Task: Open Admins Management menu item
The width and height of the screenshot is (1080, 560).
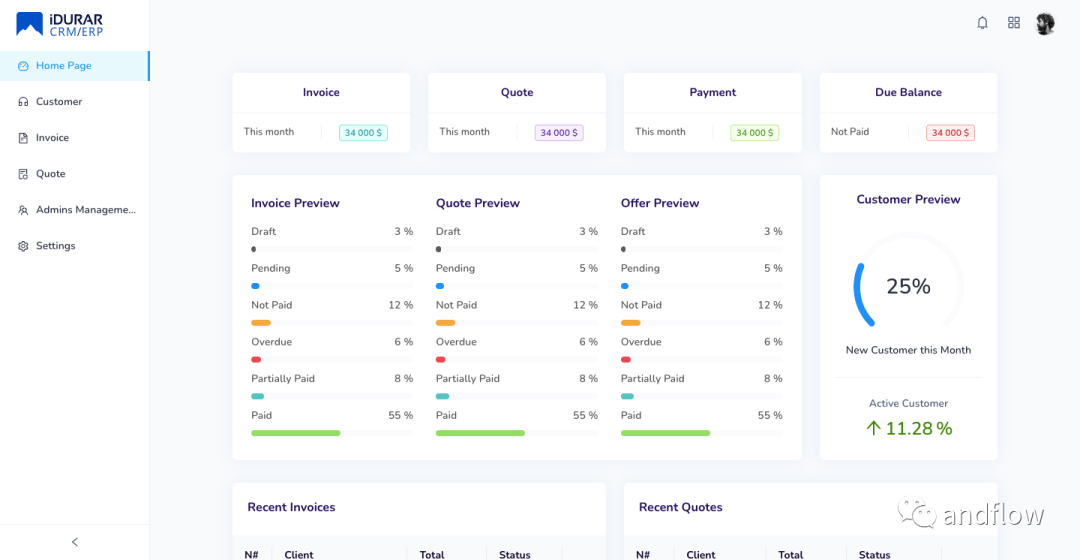Action: coord(85,210)
